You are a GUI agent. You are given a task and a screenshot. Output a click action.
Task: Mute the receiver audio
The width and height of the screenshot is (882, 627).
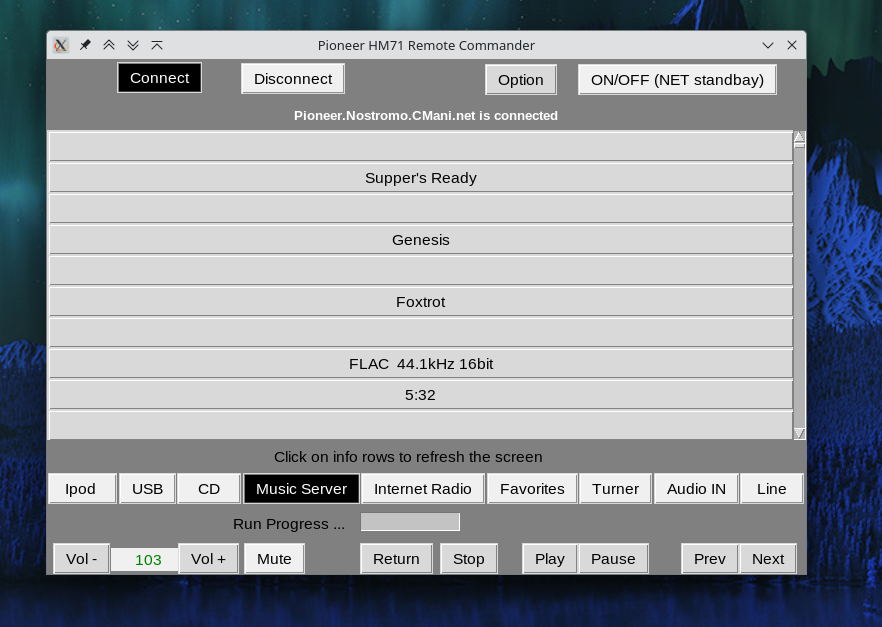(x=274, y=558)
